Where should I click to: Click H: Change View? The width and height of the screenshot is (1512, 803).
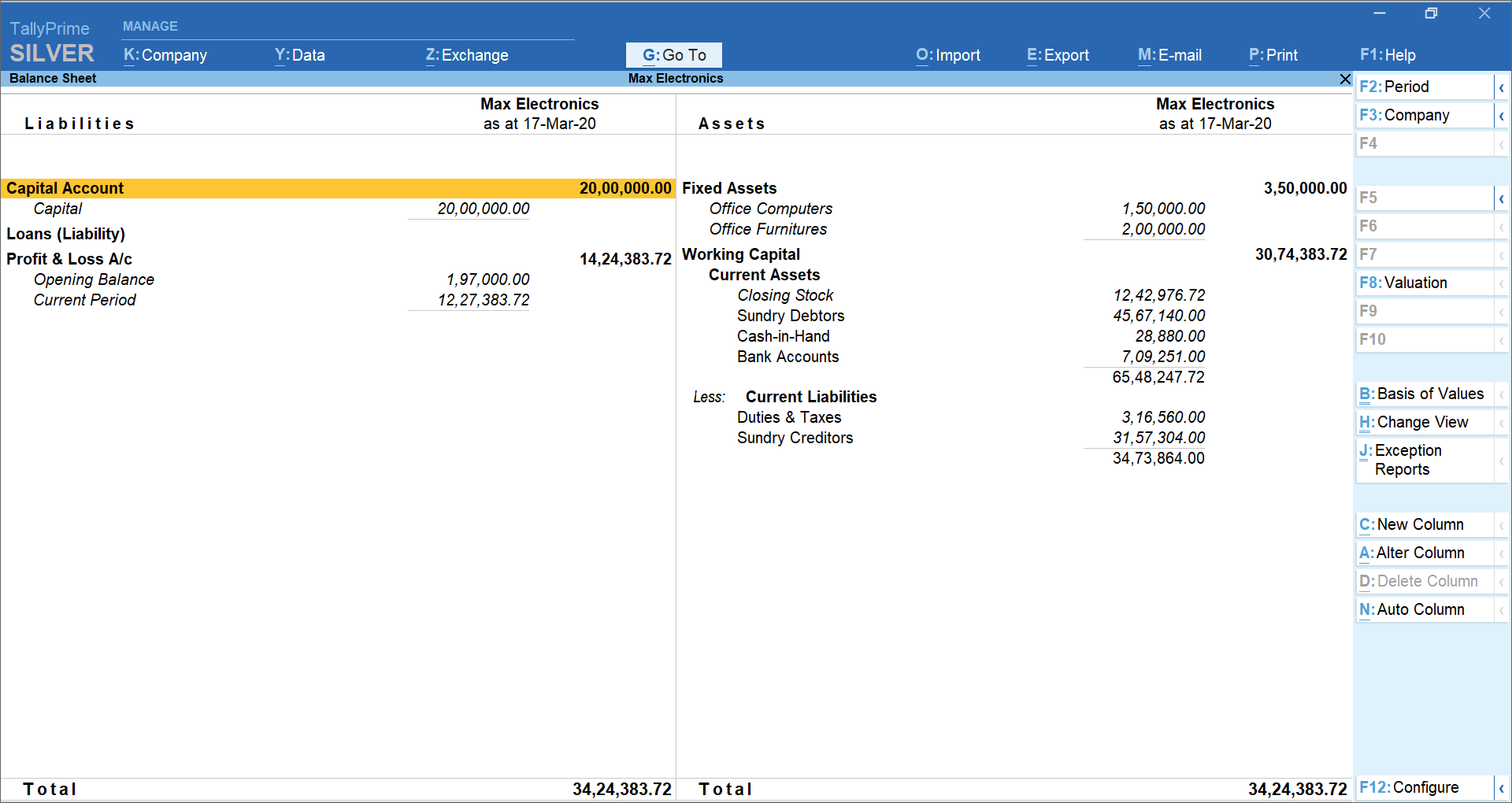point(1425,422)
